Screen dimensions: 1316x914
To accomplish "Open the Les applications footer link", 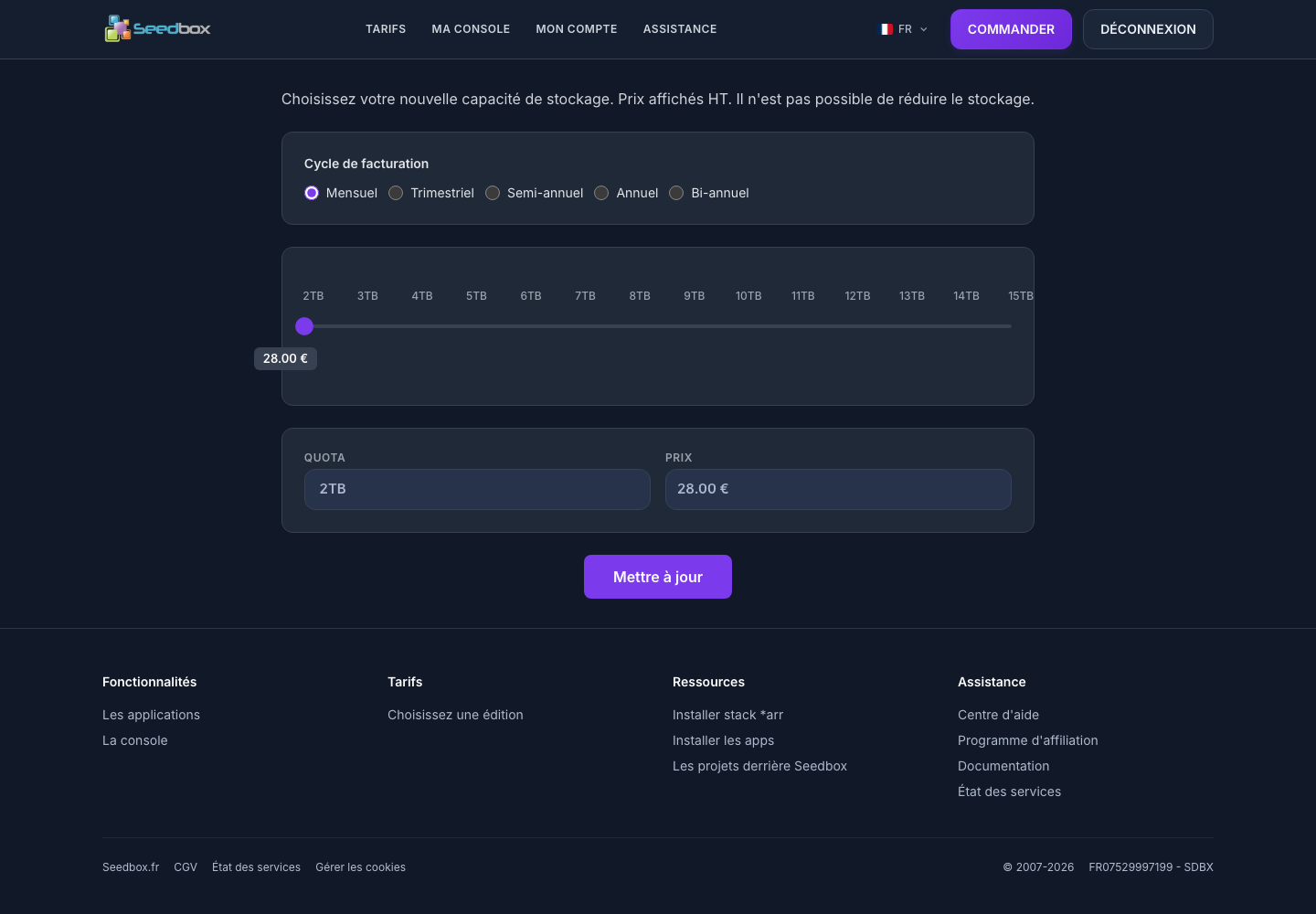I will tap(151, 715).
